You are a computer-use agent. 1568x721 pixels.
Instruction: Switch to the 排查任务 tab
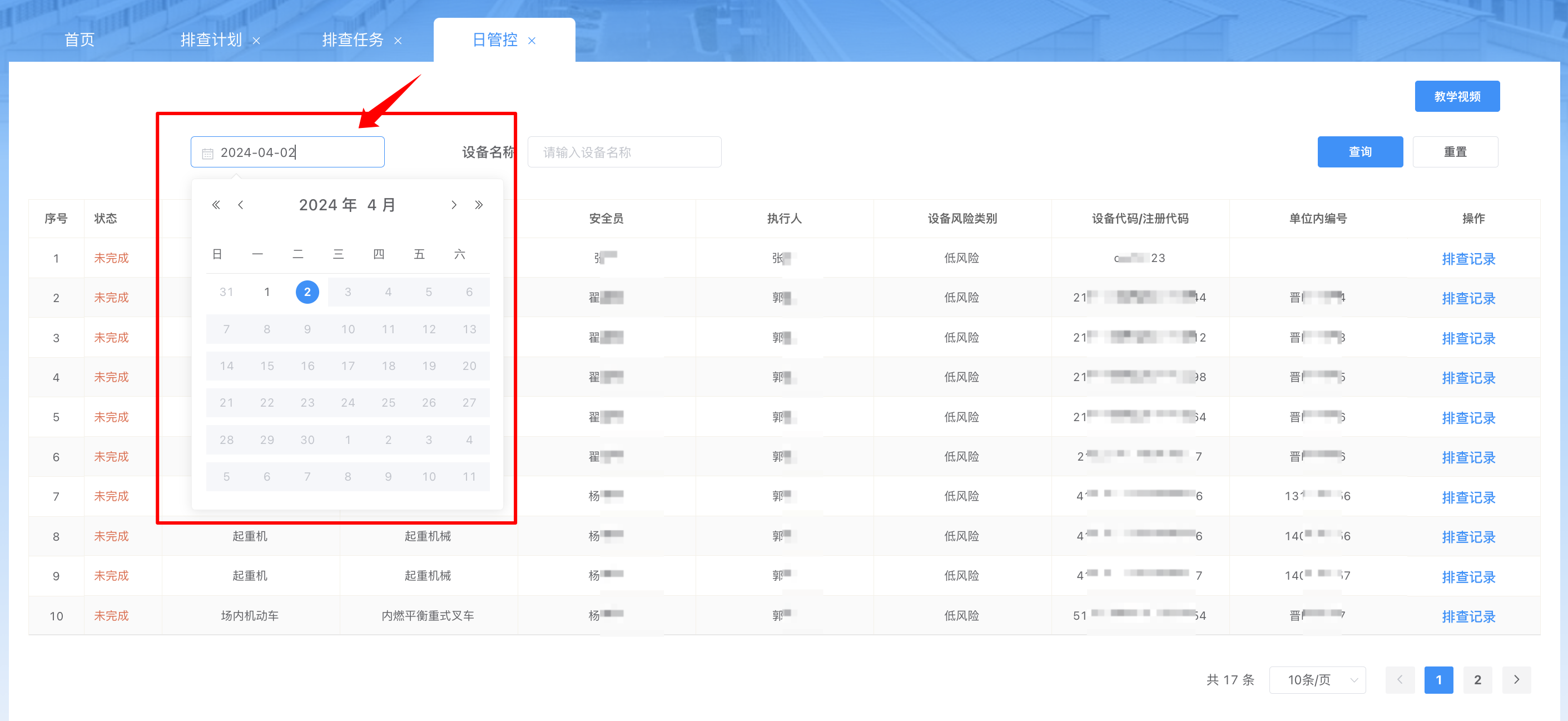[x=353, y=40]
